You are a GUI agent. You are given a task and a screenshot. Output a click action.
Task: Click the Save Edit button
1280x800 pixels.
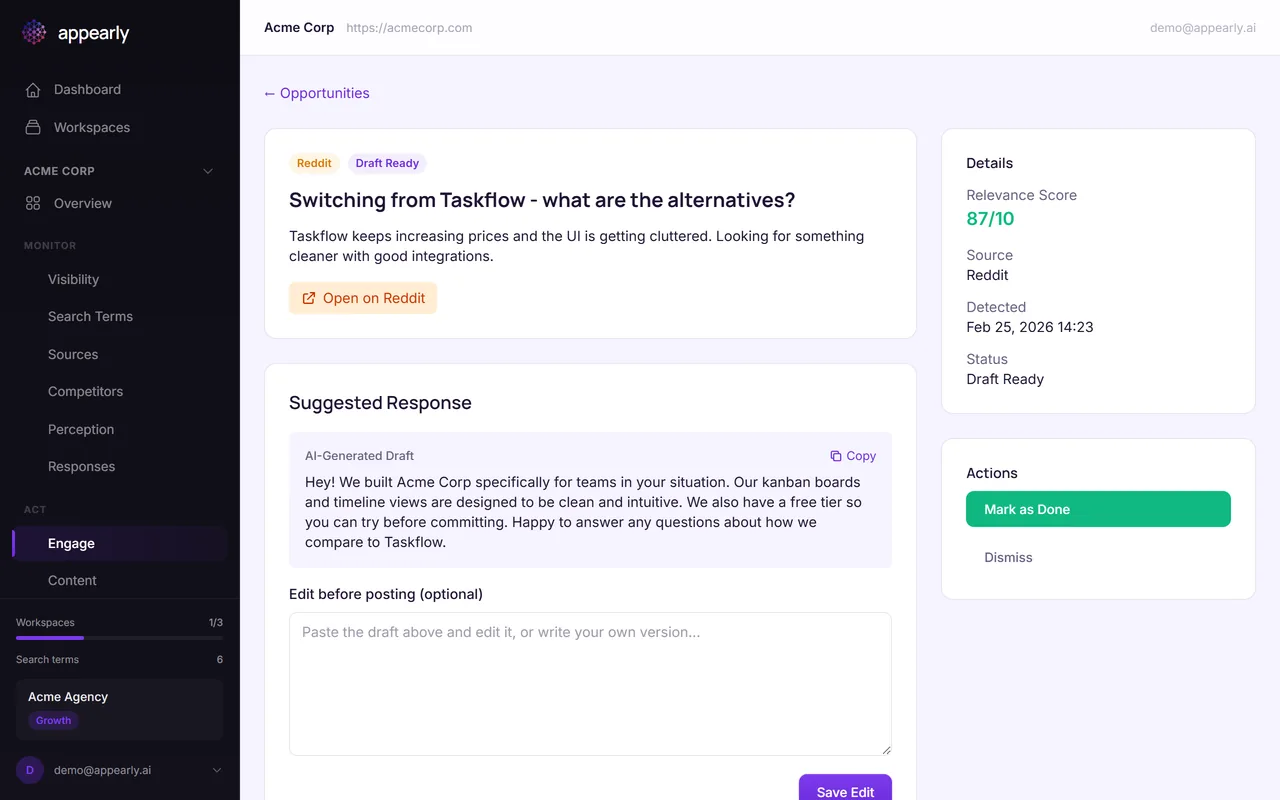pos(845,790)
